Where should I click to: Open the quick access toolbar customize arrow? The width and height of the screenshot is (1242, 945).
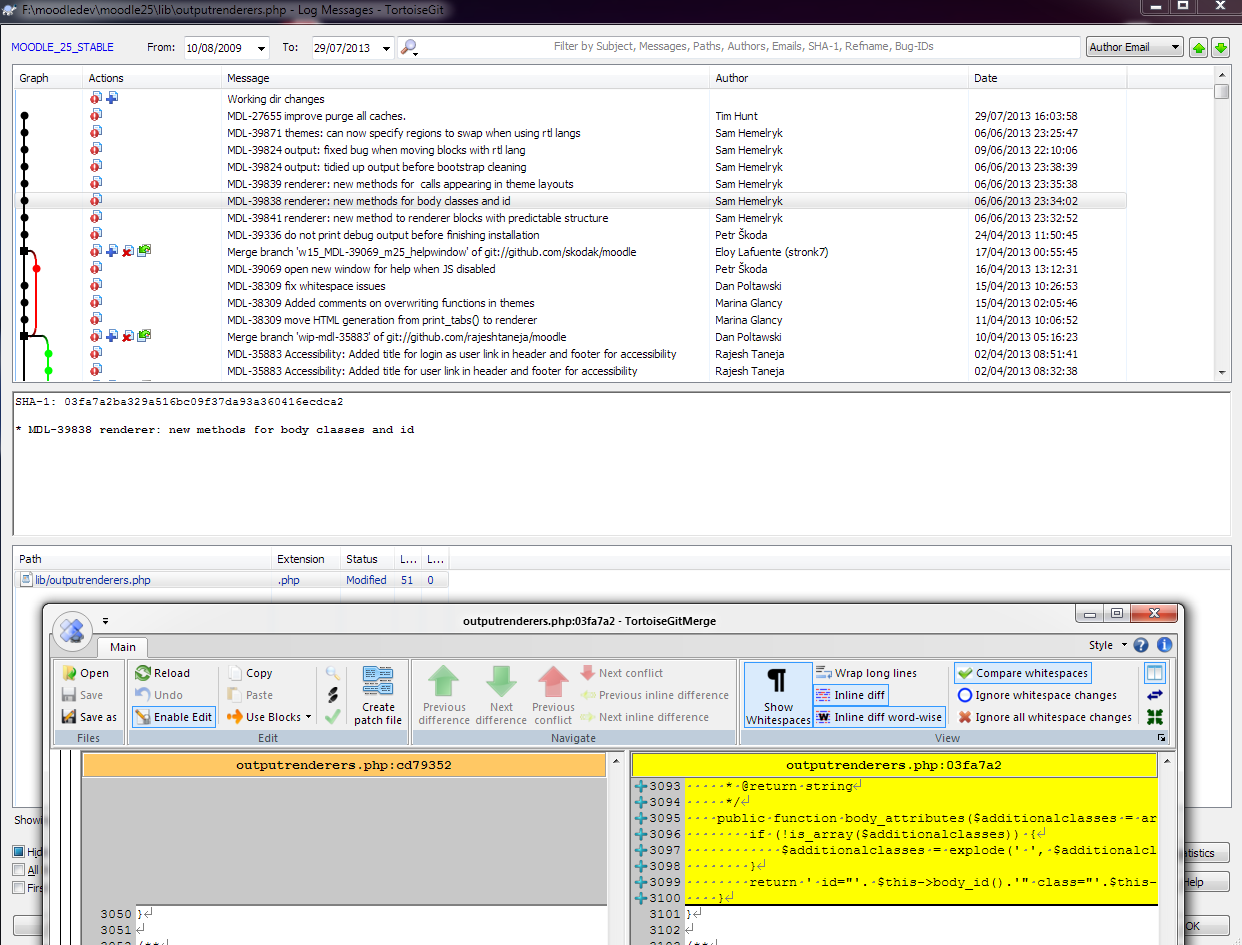105,621
